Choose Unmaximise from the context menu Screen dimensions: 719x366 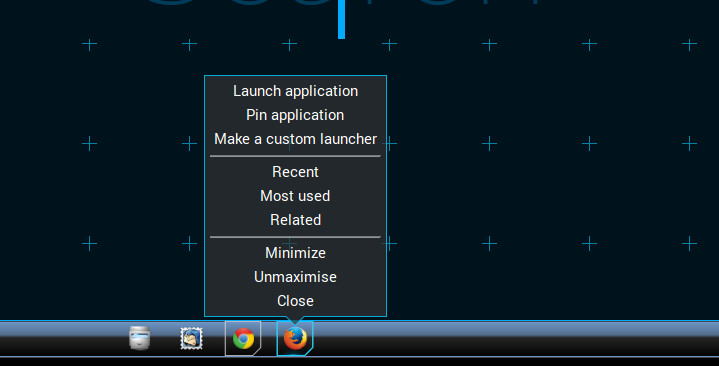coord(295,277)
